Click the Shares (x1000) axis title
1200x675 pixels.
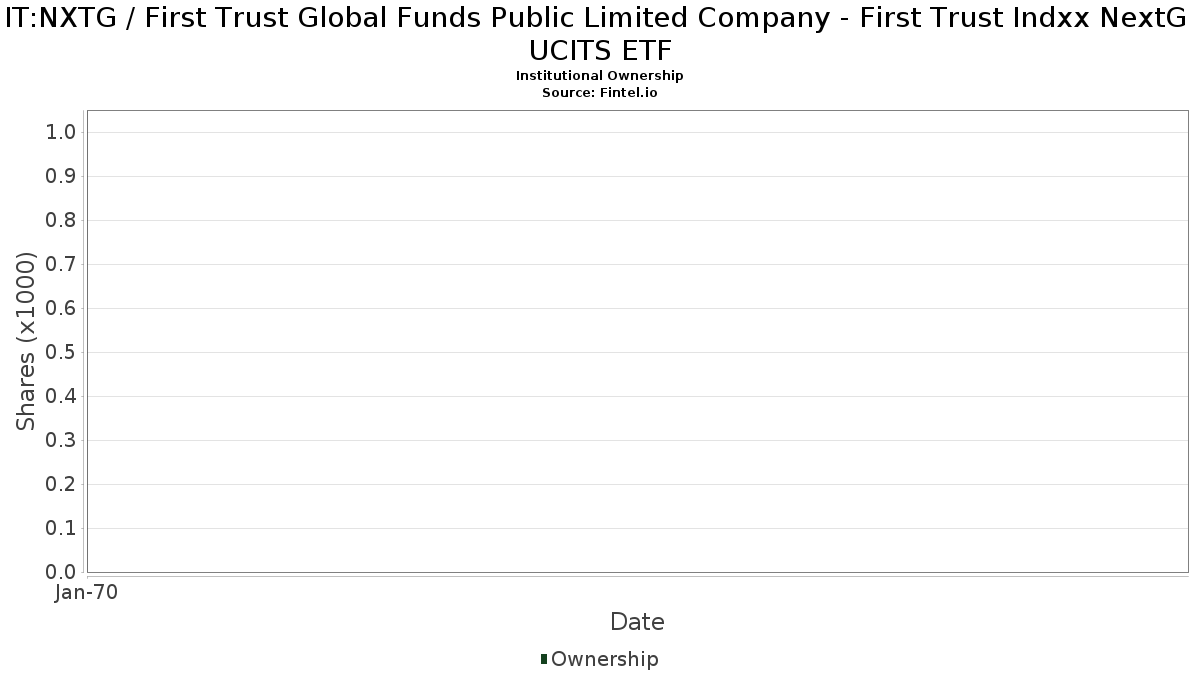click(27, 341)
